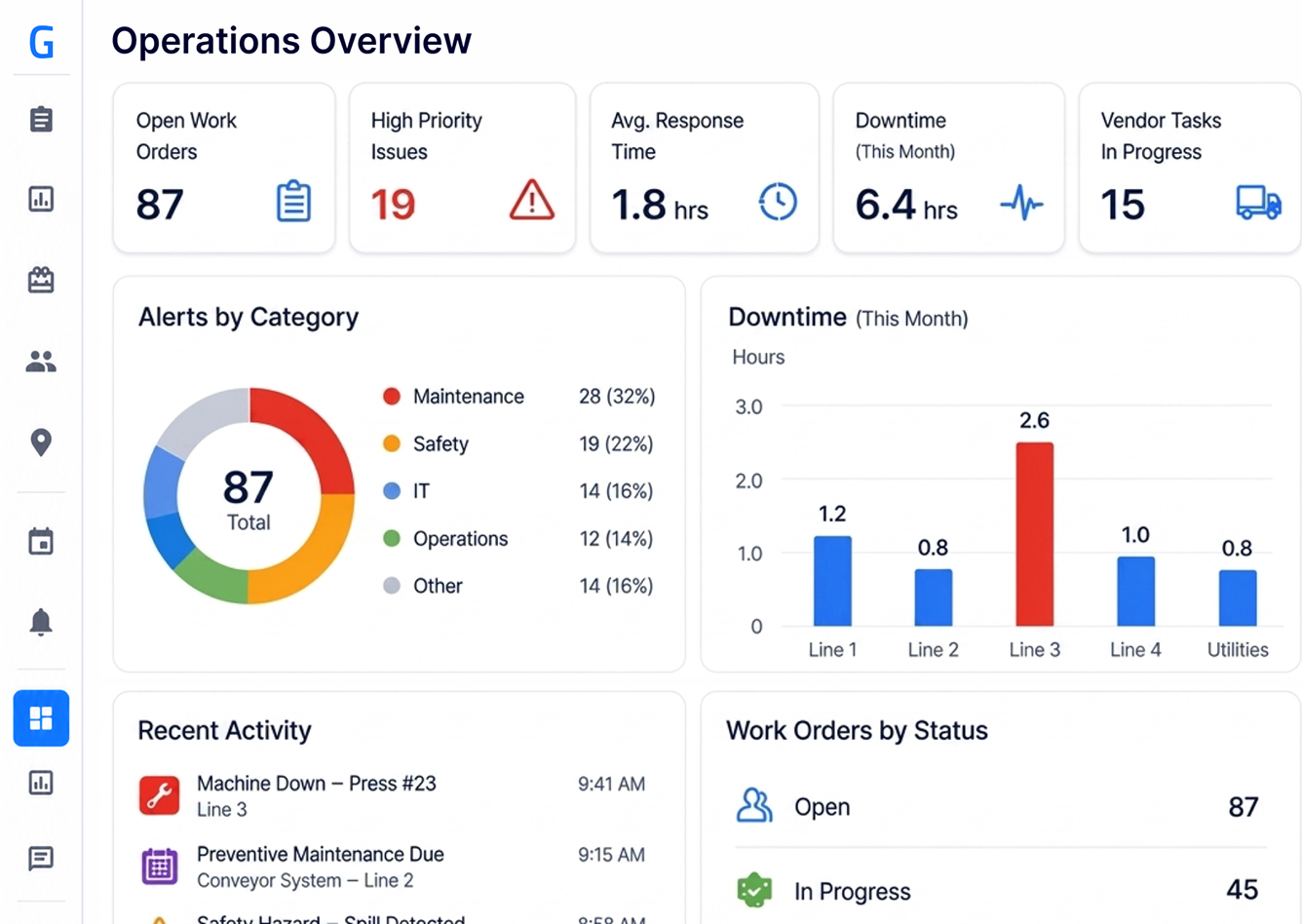Click the Line 2 downtime bar
1302x924 pixels.
[x=933, y=597]
